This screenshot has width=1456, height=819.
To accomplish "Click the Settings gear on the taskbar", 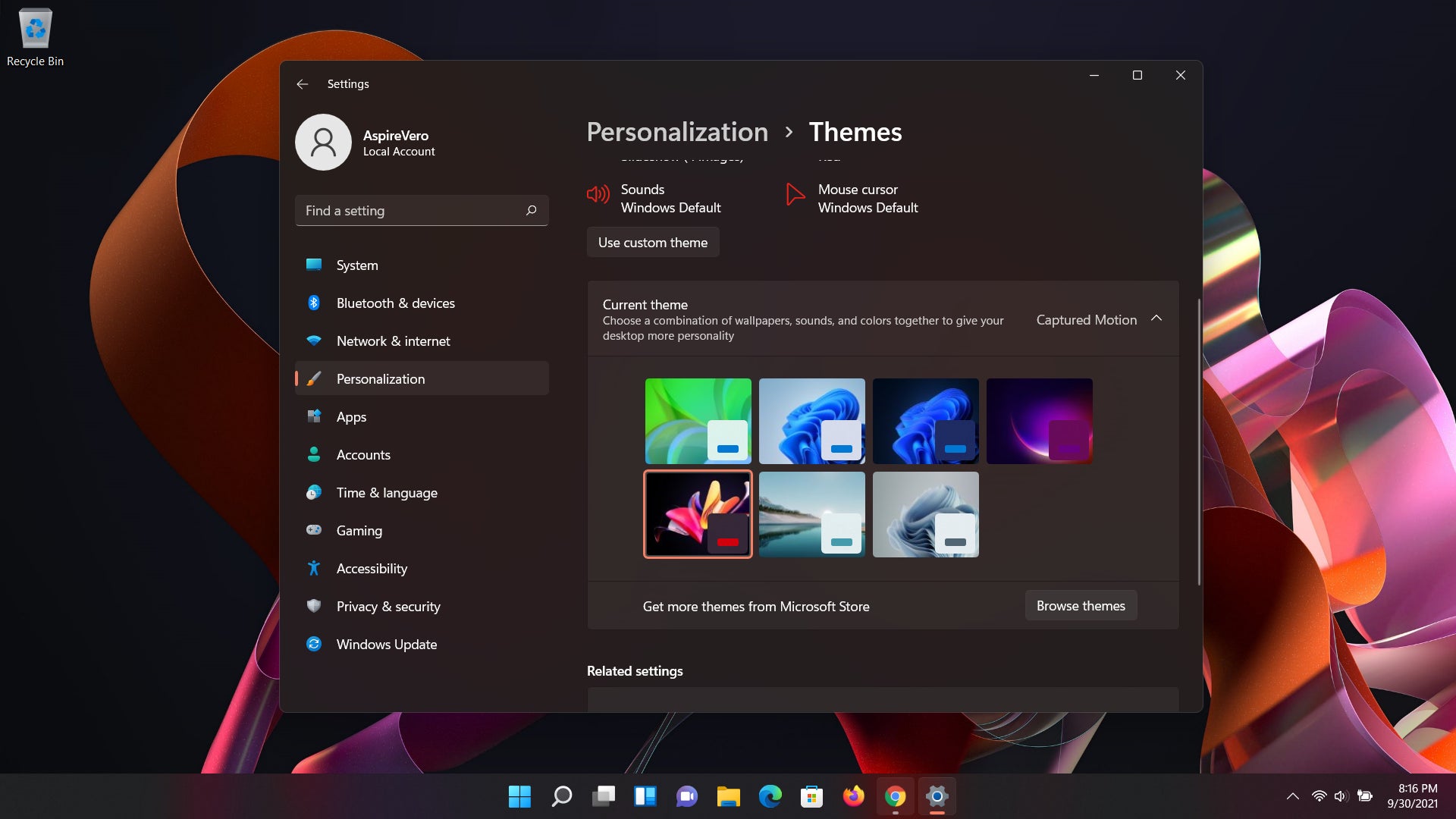I will [937, 796].
